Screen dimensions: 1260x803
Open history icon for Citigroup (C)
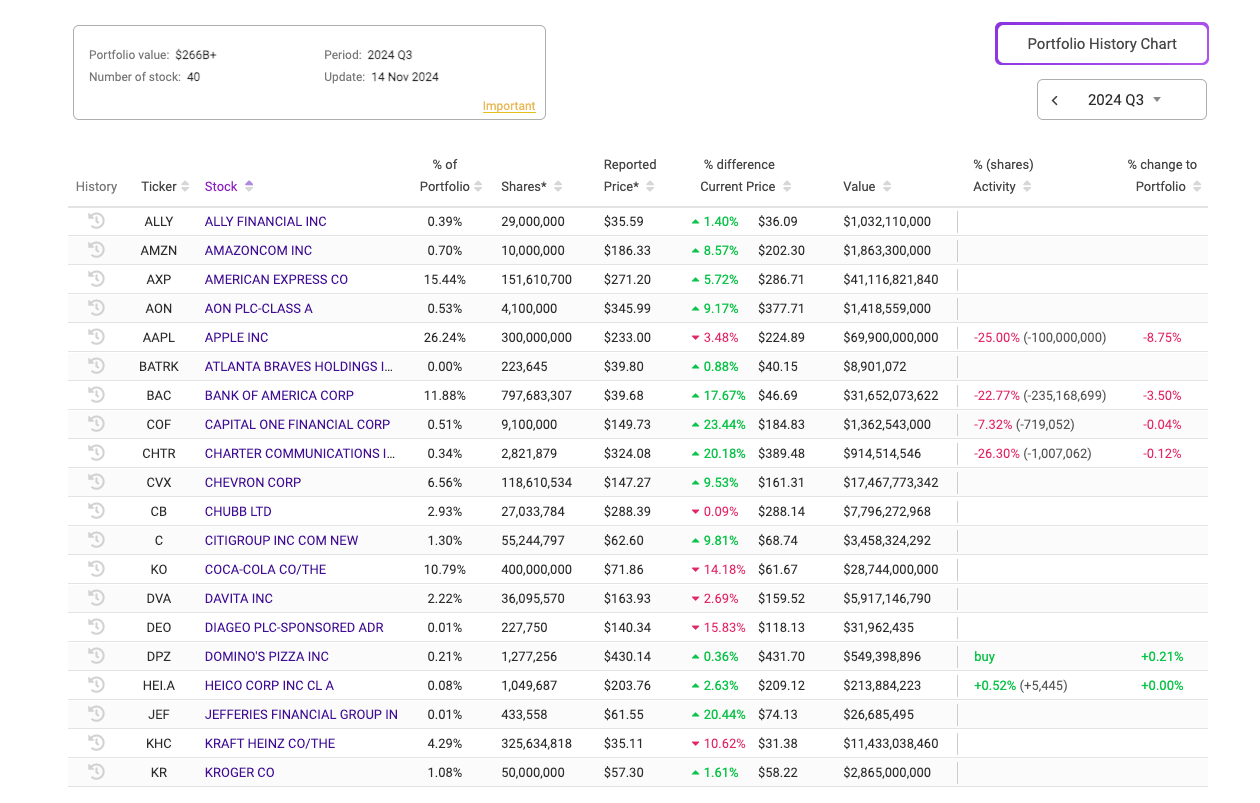(96, 540)
